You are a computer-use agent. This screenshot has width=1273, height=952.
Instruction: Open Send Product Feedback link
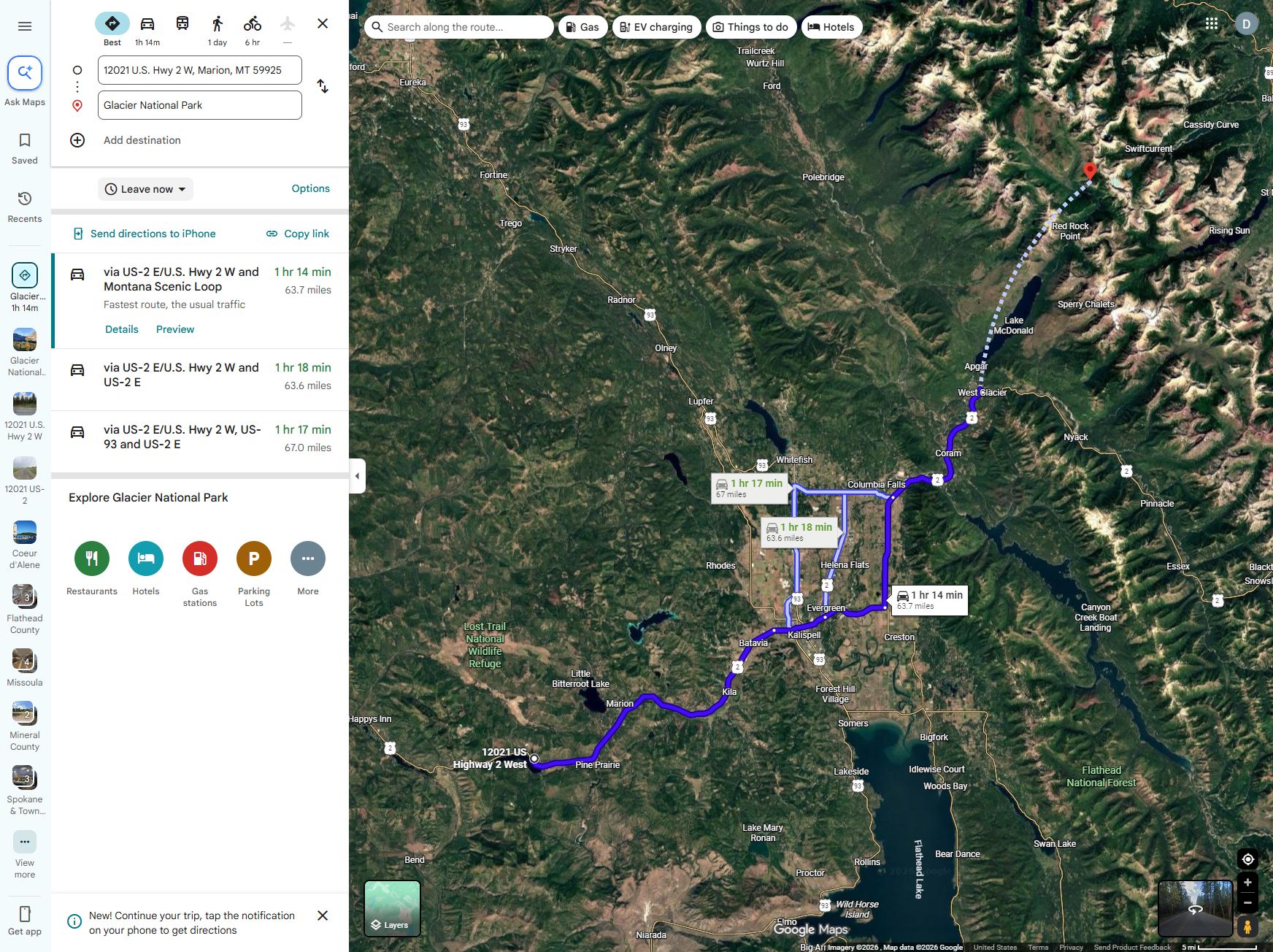[x=1132, y=947]
